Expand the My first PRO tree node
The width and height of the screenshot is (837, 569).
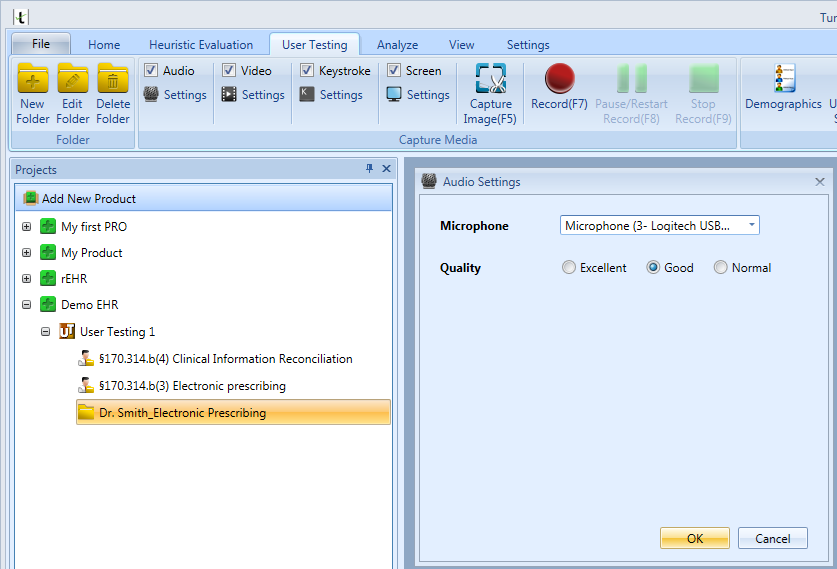click(26, 227)
